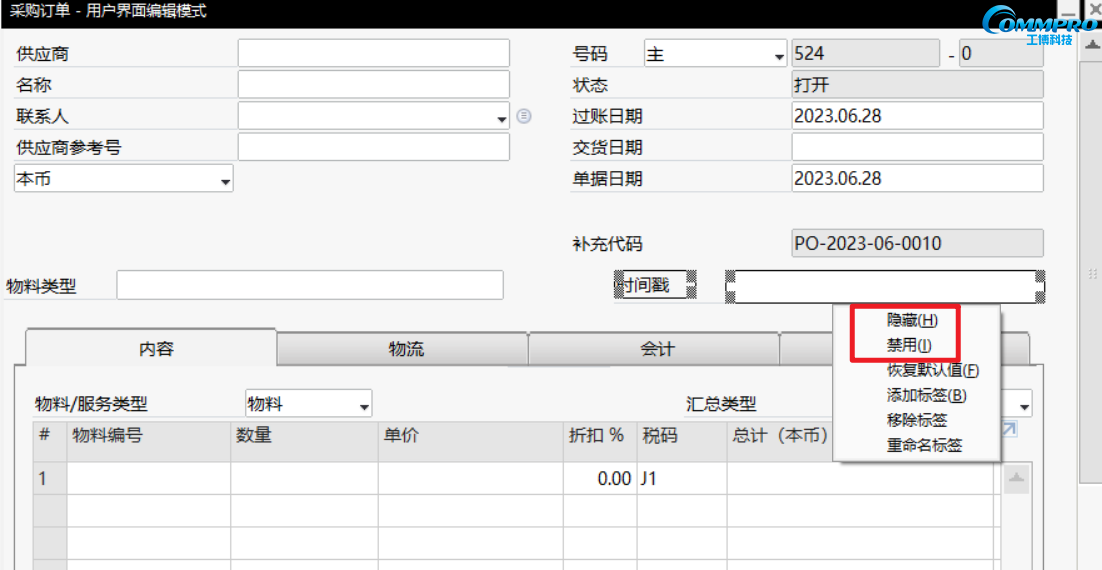Select 禁用(I) from the context menu
The width and height of the screenshot is (1102, 570).
908,345
